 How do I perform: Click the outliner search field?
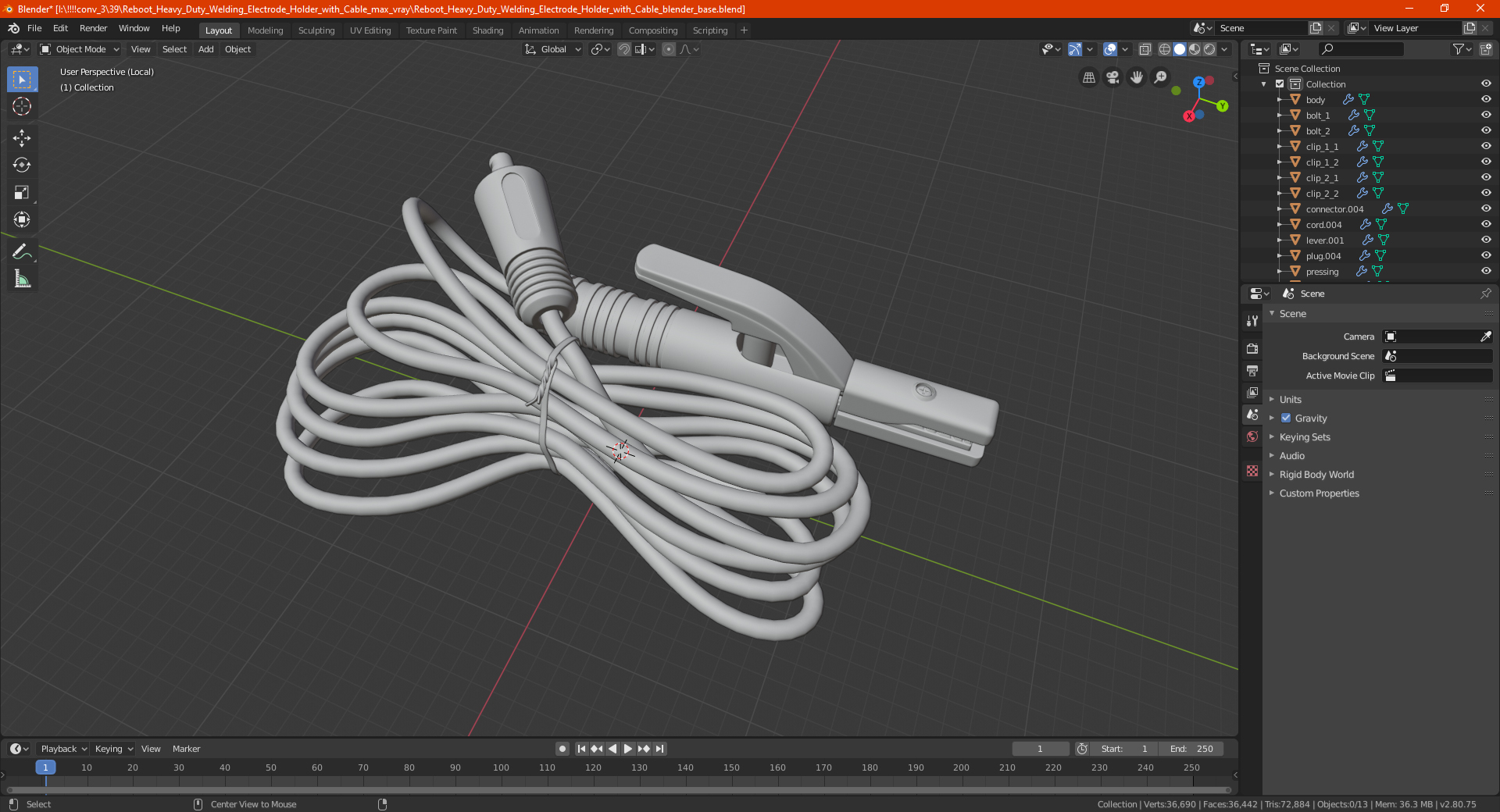click(1361, 49)
